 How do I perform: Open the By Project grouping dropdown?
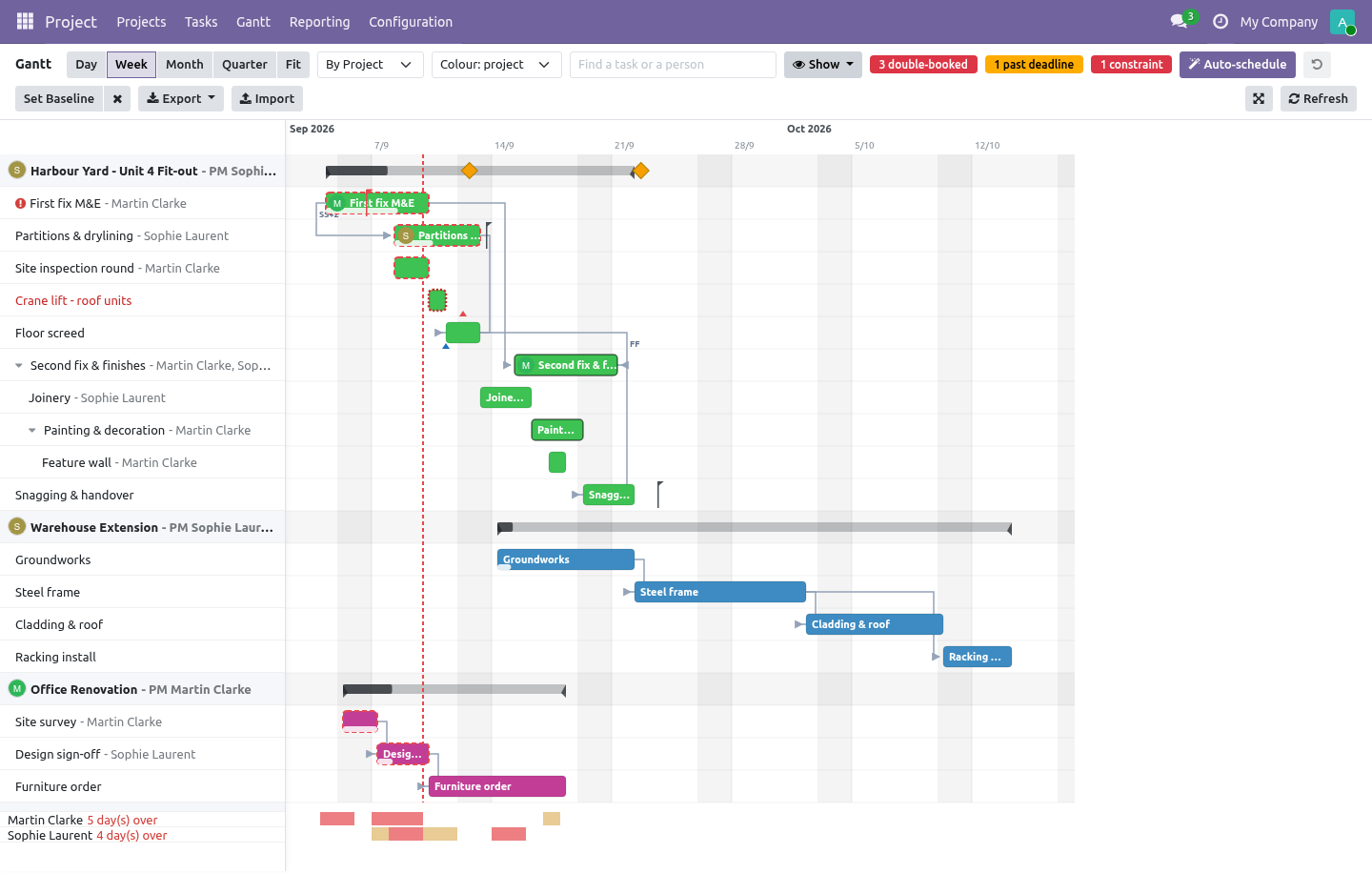coord(370,65)
